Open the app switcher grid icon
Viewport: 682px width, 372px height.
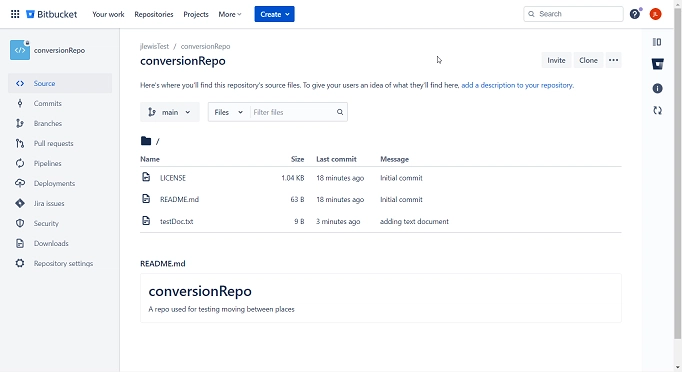[x=15, y=14]
